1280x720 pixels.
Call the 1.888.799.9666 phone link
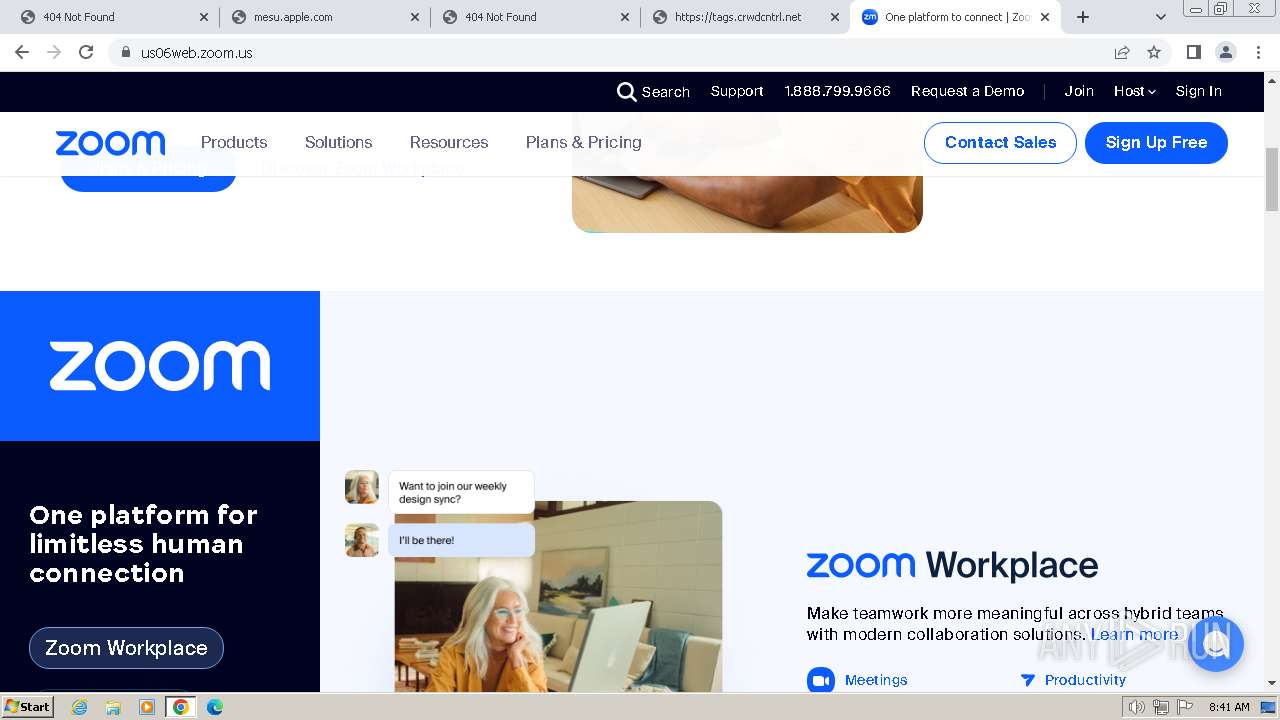(838, 91)
